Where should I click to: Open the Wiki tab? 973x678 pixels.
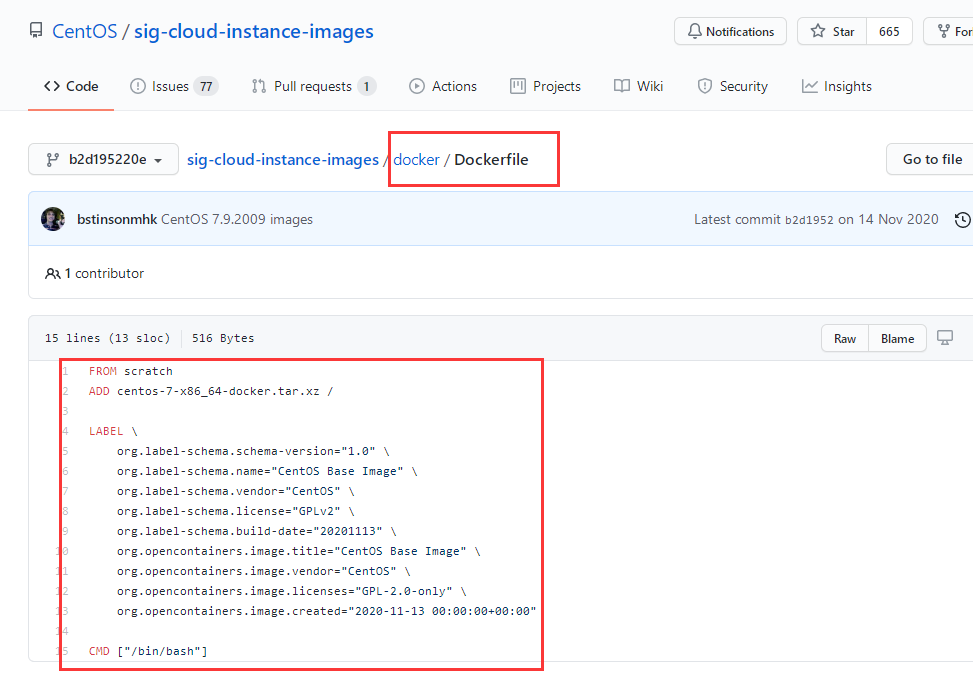pyautogui.click(x=638, y=86)
